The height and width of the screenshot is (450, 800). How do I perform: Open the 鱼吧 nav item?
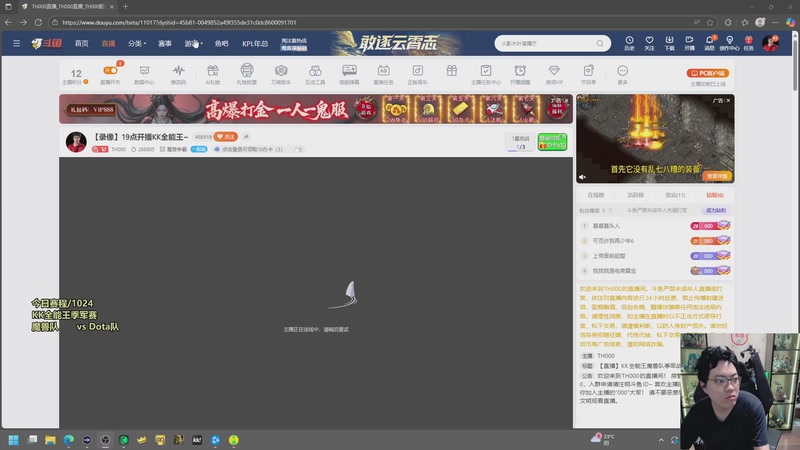coord(221,43)
